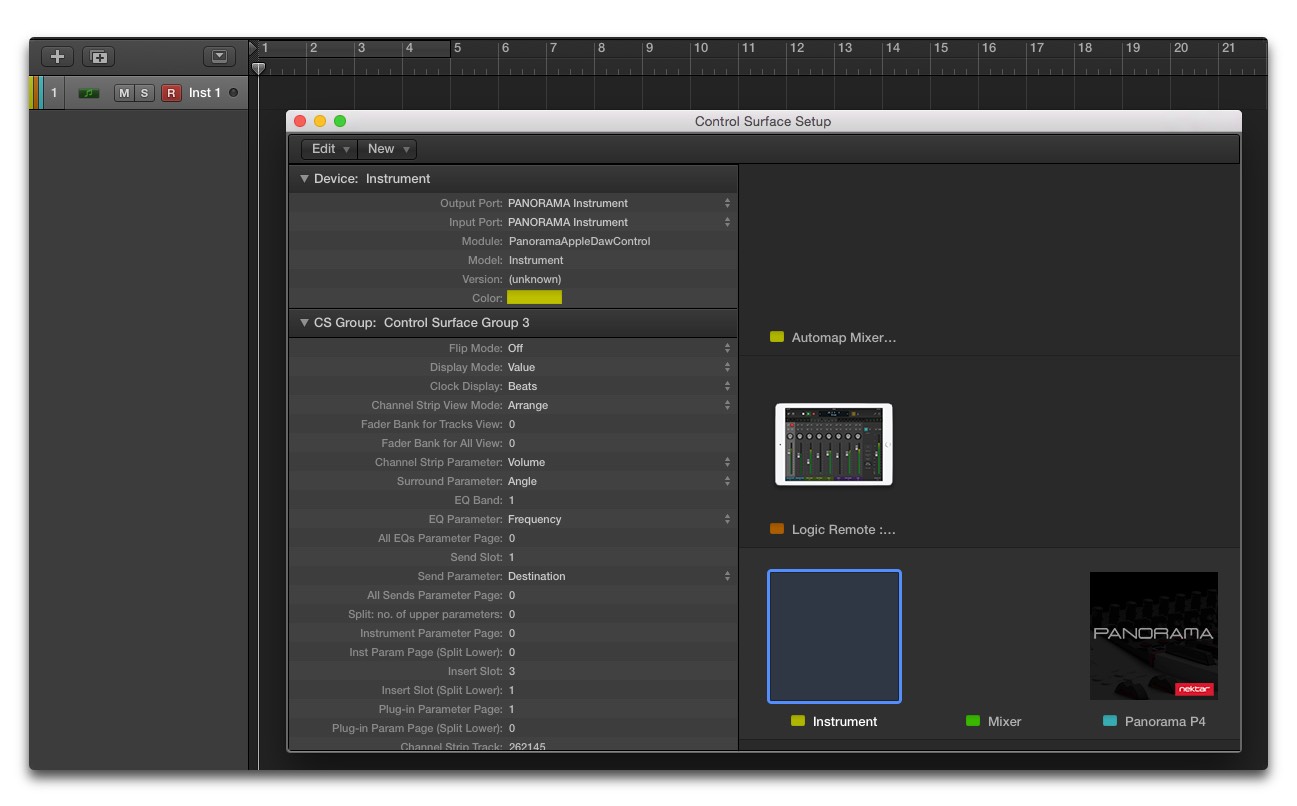Viewport: 1297px width, 806px height.
Task: Click the duplicate track icon
Action: (x=99, y=56)
